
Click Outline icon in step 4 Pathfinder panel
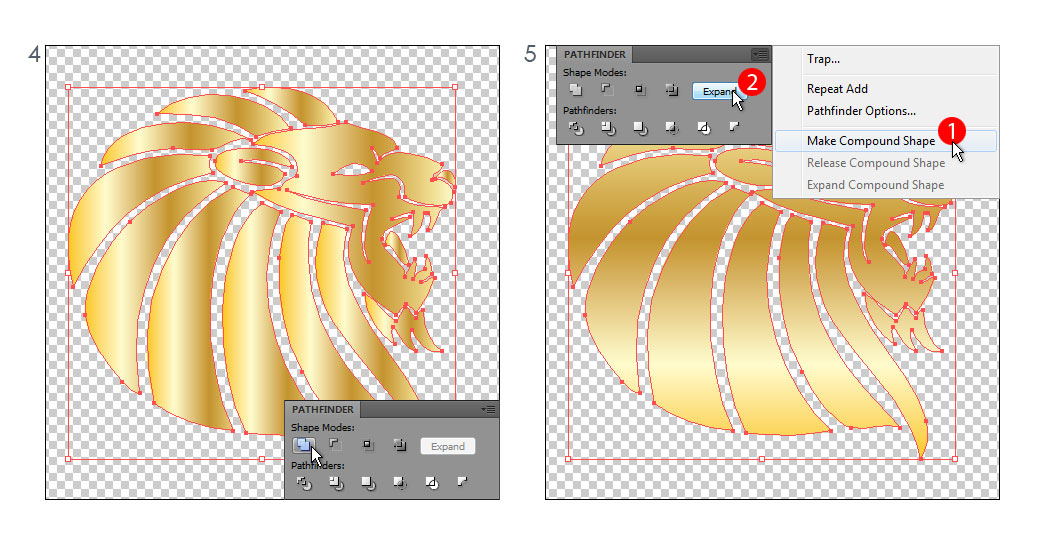coord(431,482)
